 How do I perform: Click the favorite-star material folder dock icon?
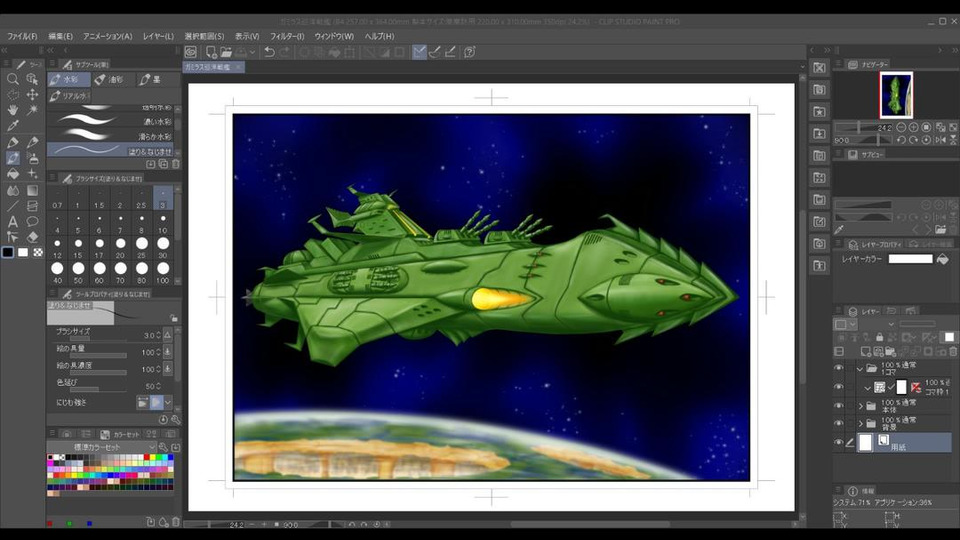pos(819,111)
